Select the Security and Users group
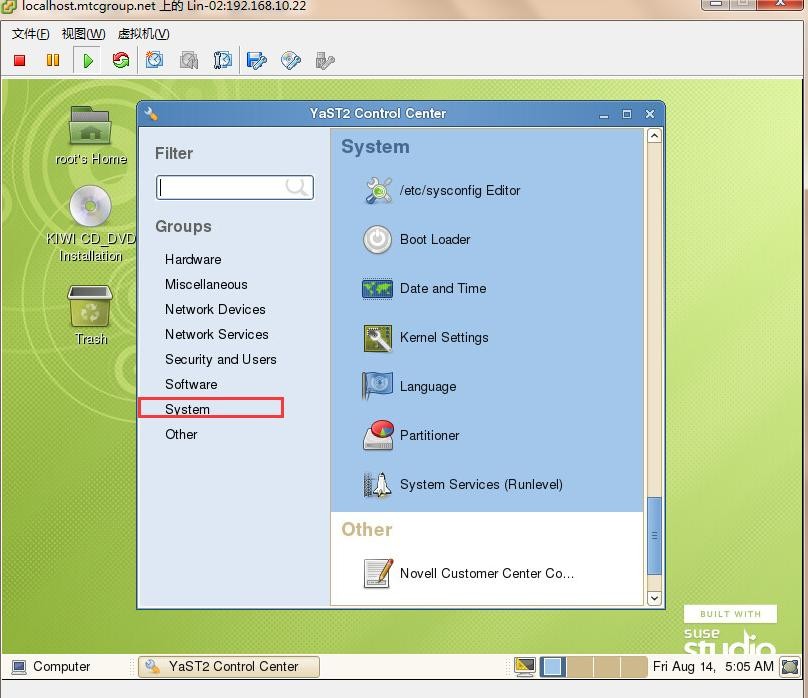This screenshot has height=698, width=808. 221,360
